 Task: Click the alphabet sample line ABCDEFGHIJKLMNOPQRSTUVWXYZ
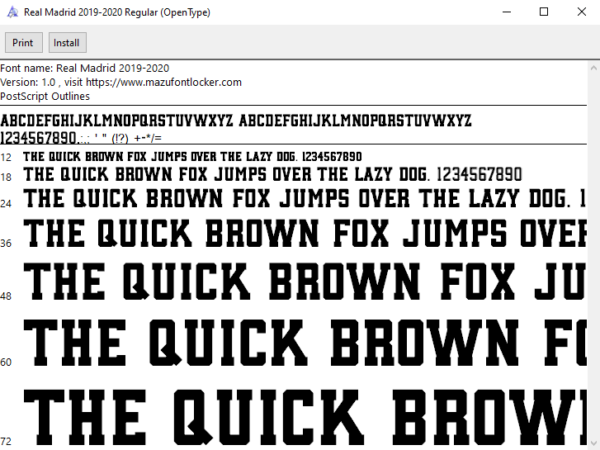(x=236, y=121)
